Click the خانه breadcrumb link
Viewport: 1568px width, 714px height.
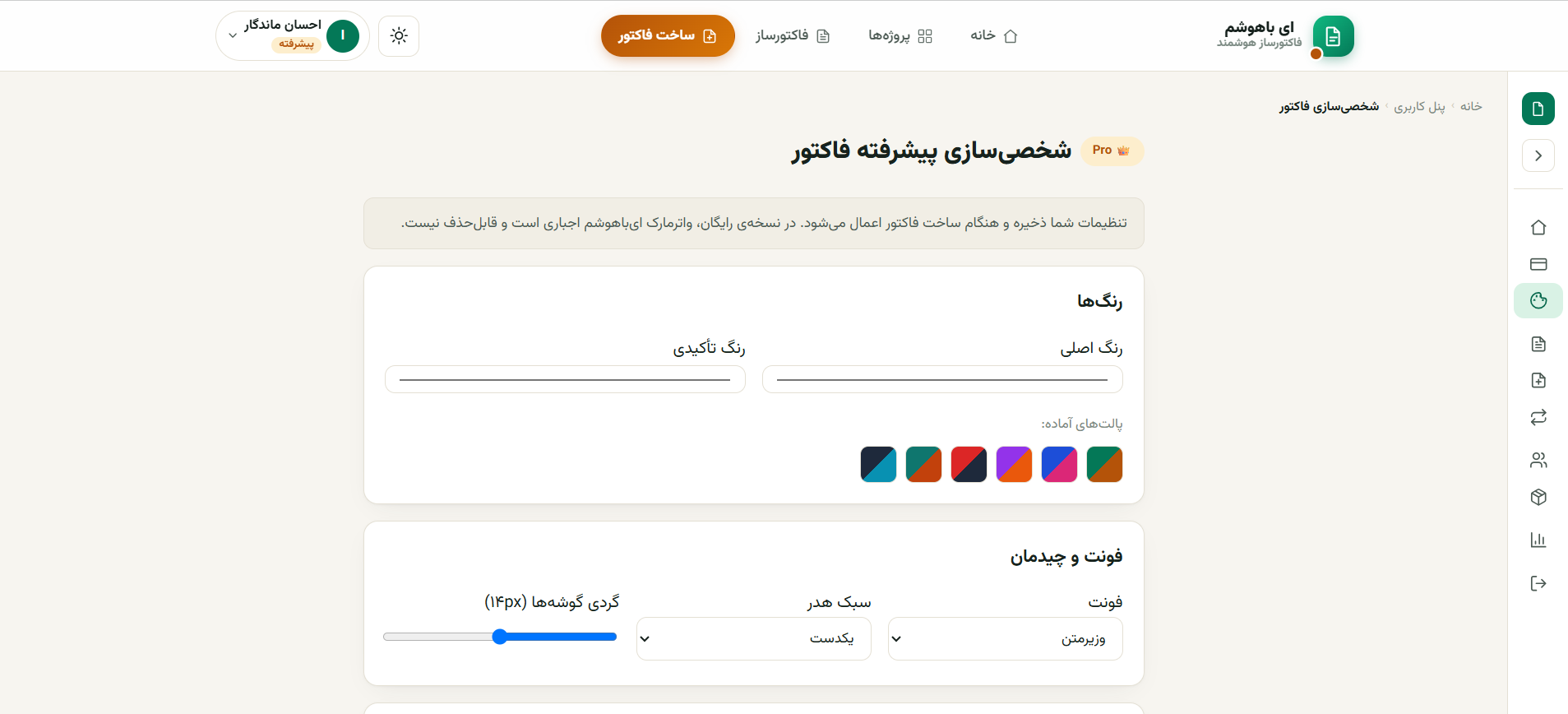pos(1471,106)
